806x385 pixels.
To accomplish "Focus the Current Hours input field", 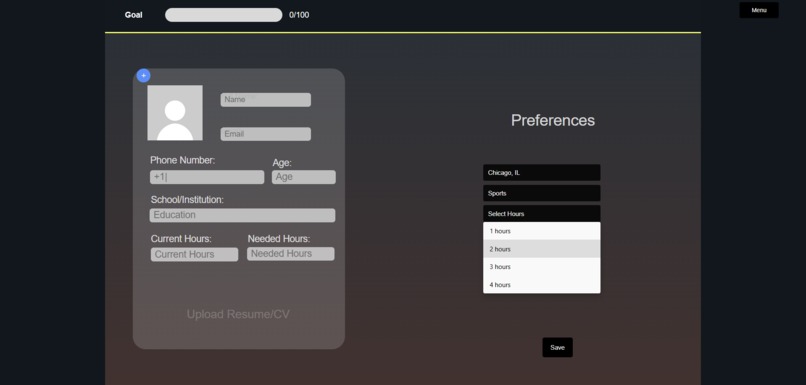I will point(194,254).
